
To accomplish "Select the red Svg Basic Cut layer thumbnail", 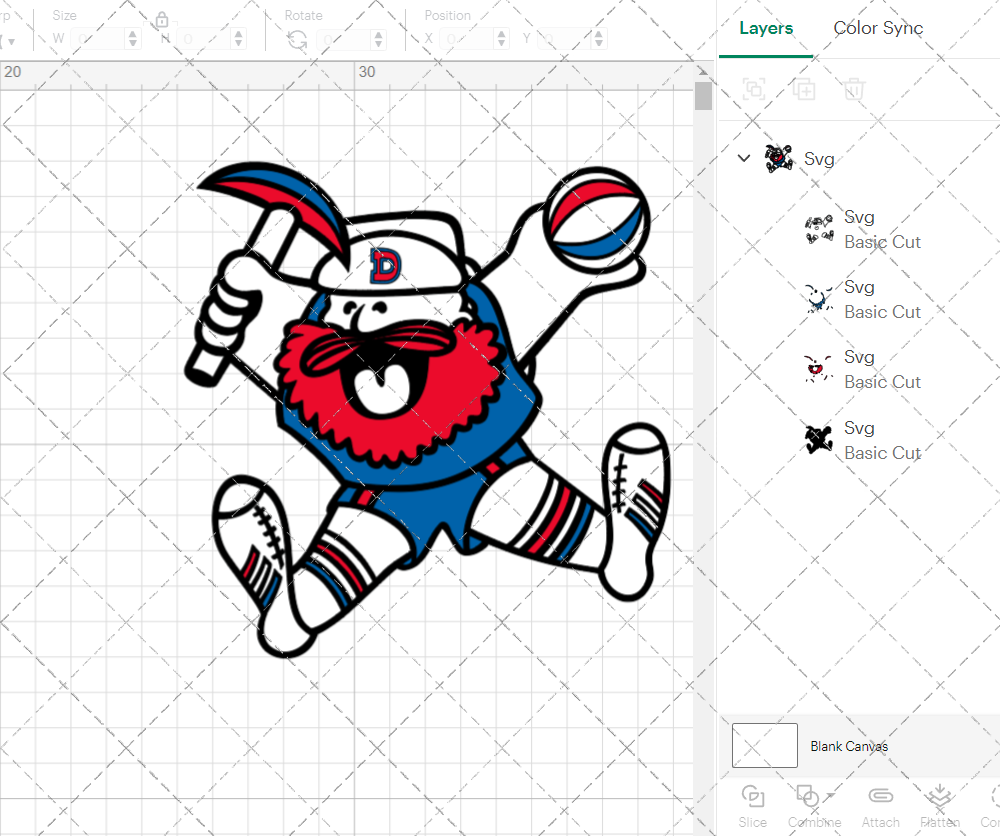I will point(819,369).
